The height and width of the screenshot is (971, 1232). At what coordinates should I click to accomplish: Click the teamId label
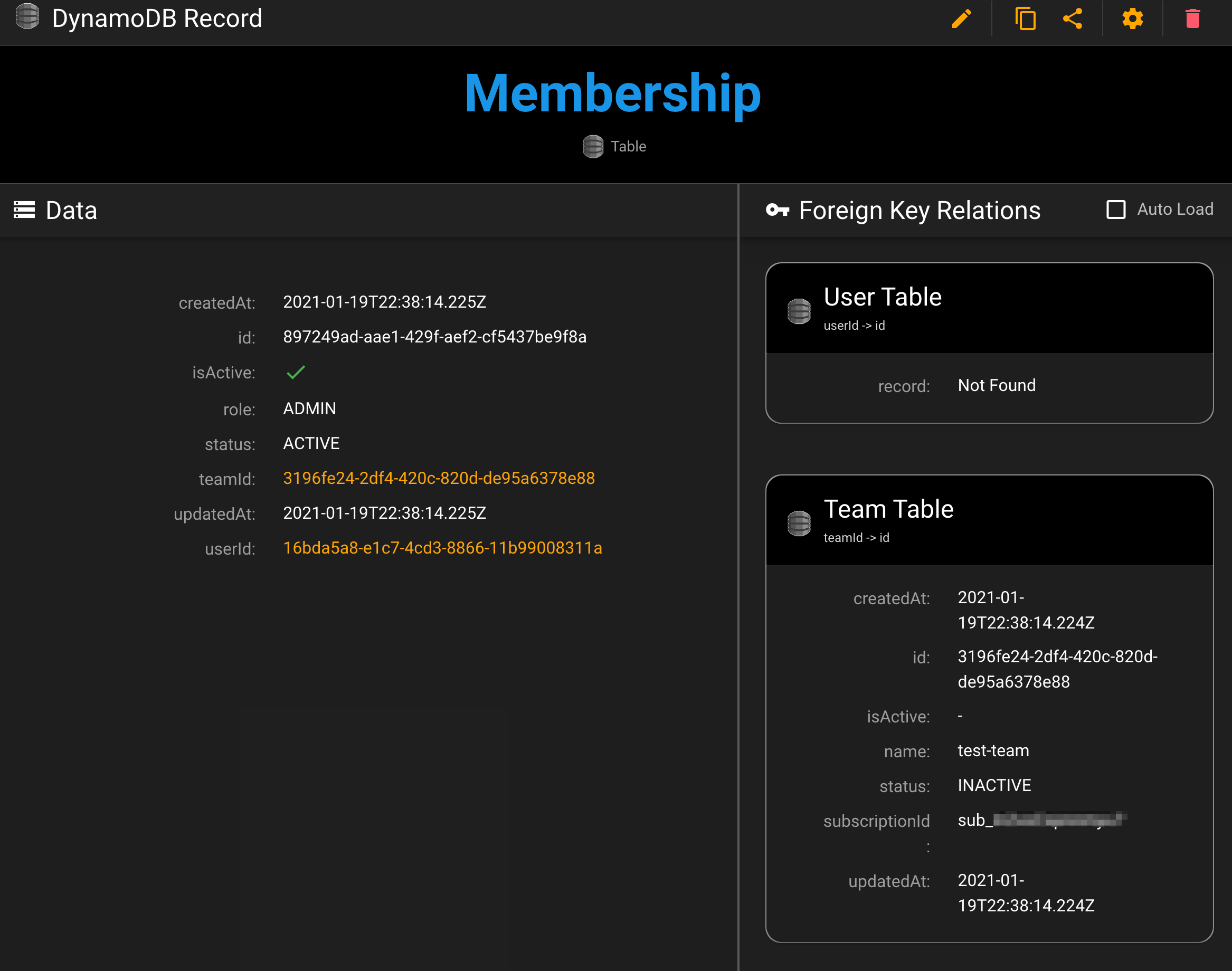pos(227,479)
